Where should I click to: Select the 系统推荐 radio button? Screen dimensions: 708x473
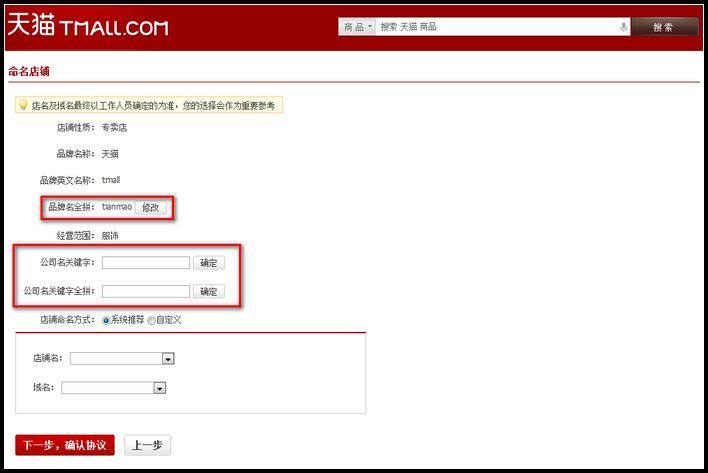pyautogui.click(x=106, y=320)
